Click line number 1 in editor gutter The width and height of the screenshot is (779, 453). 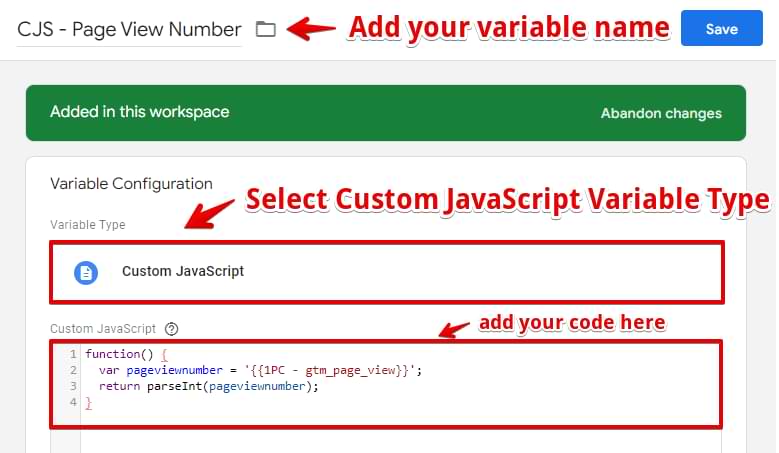[x=73, y=354]
